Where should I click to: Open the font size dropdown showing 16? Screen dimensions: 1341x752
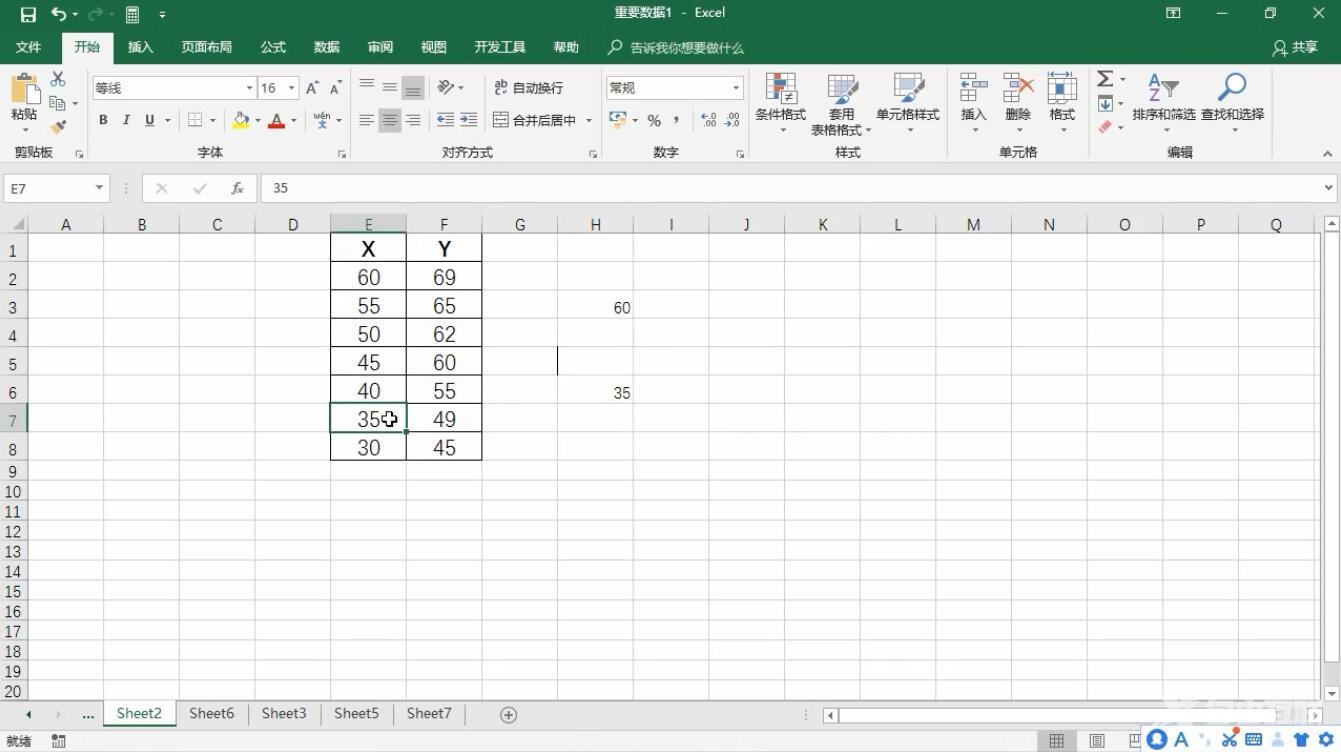click(291, 88)
